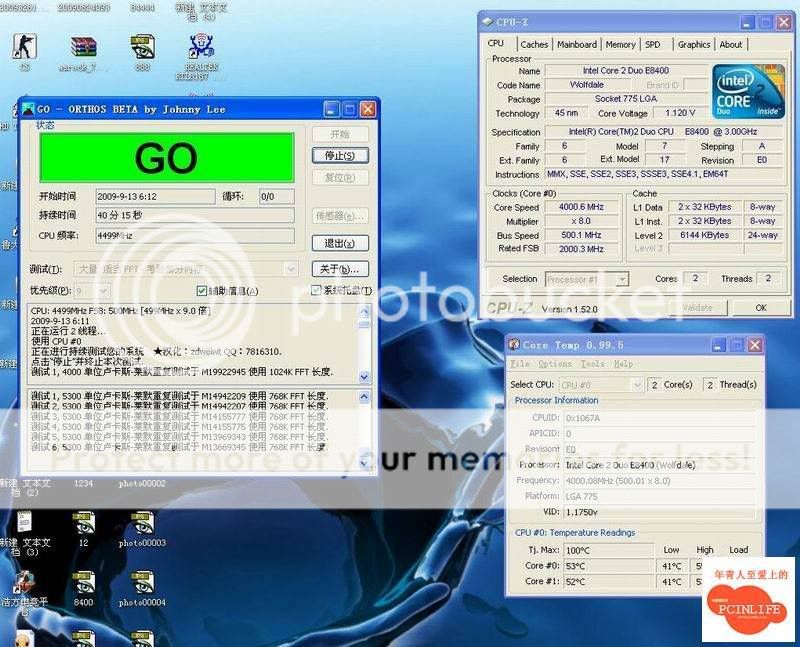Open the 8400 image file icon
This screenshot has height=647, width=800.
(x=83, y=584)
